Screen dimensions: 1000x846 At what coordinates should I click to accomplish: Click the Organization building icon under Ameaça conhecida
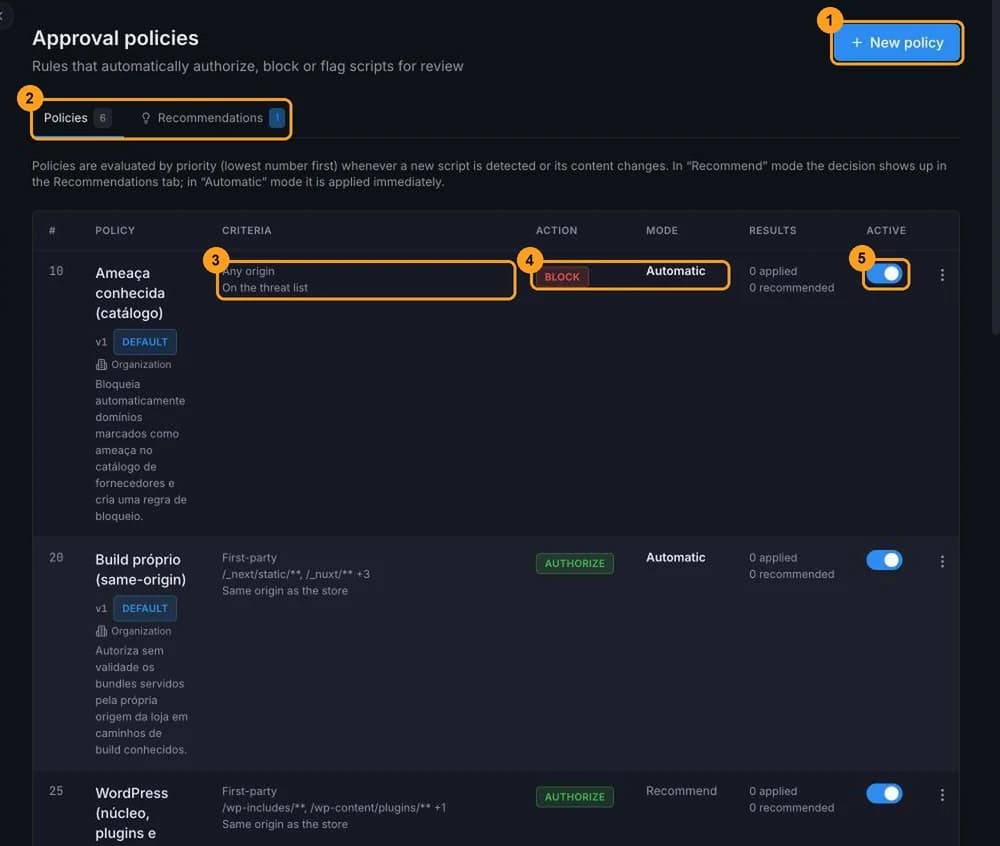[101, 365]
